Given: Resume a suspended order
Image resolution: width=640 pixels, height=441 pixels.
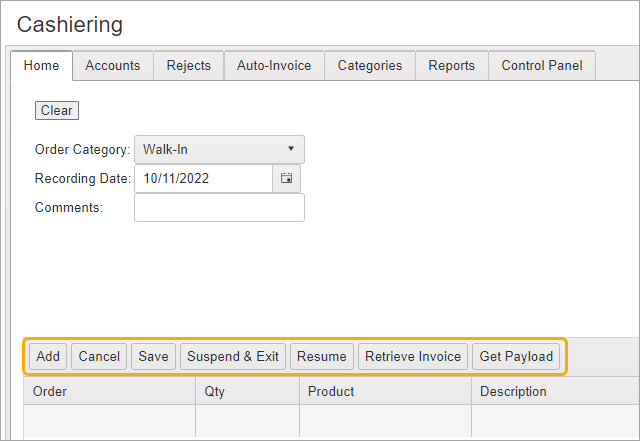Looking at the screenshot, I should [x=321, y=356].
